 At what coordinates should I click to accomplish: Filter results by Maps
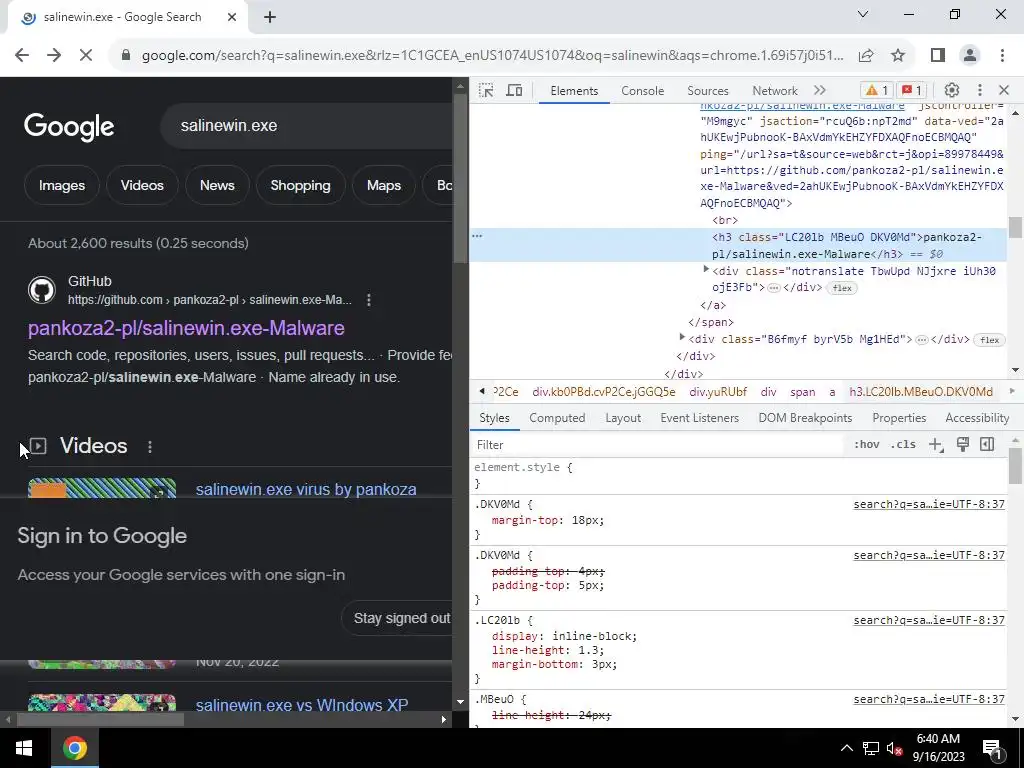384,185
